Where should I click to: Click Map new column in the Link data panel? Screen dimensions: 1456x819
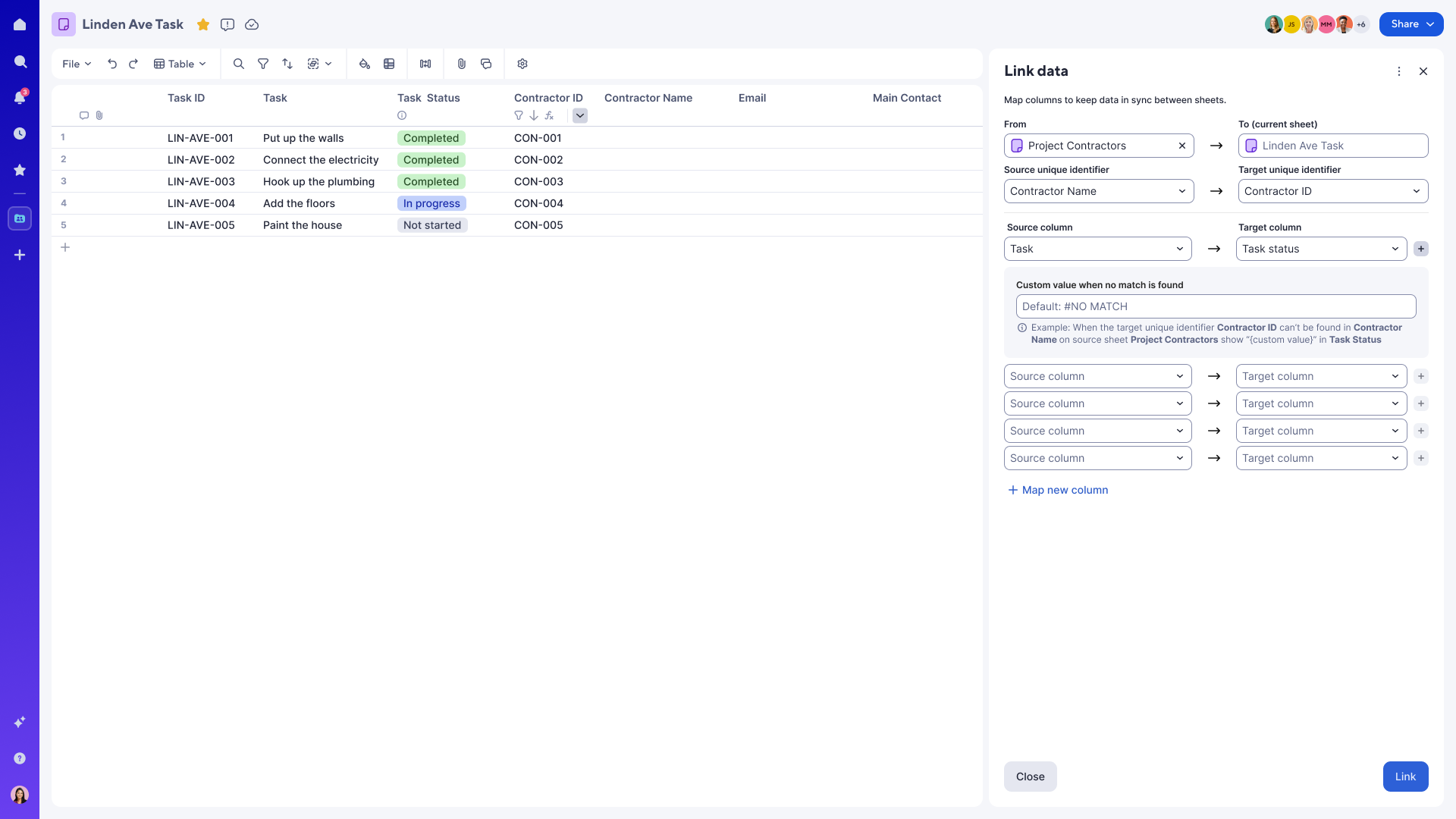[x=1057, y=489]
